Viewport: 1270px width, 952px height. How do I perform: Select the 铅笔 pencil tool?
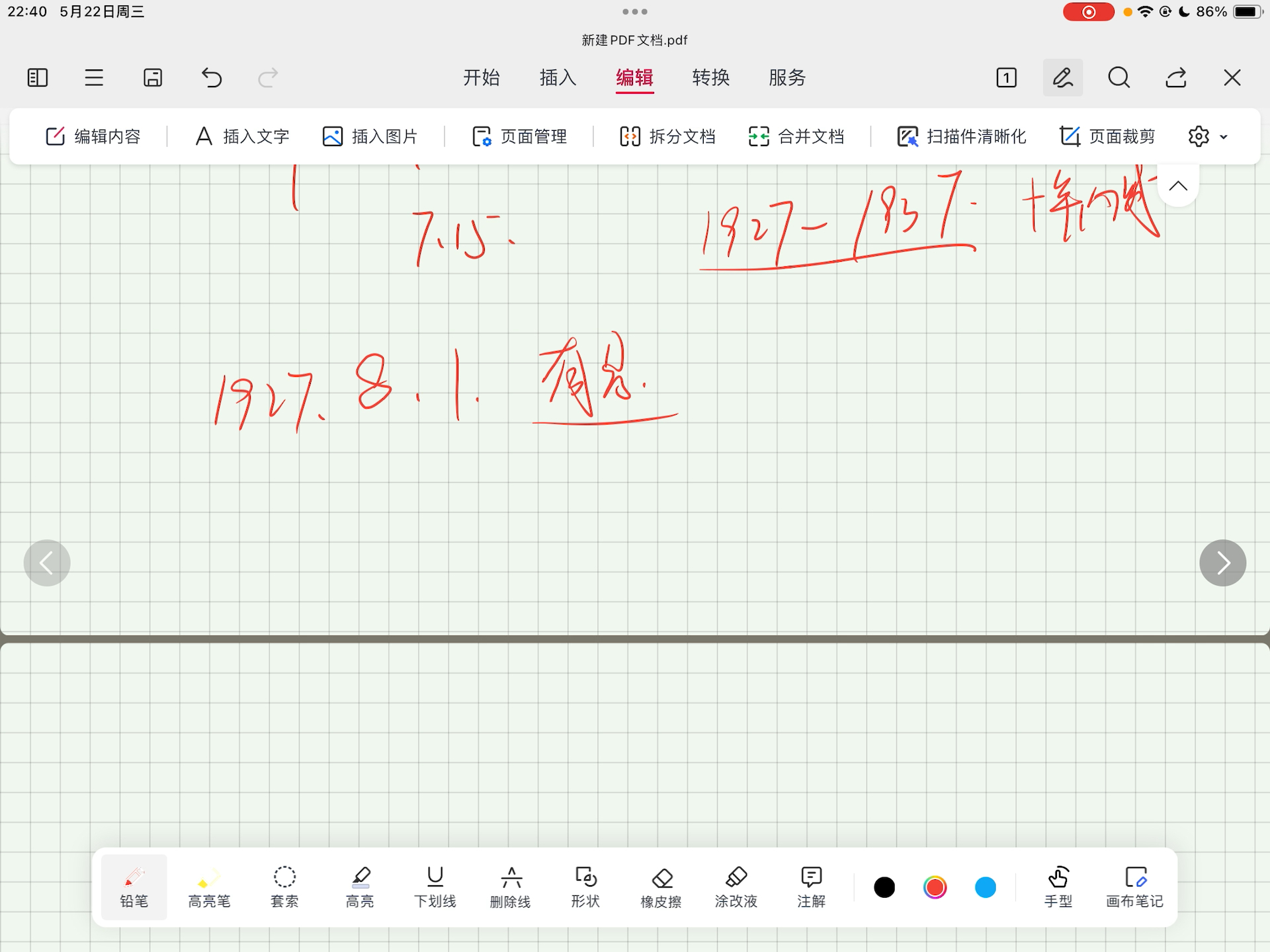[x=134, y=887]
